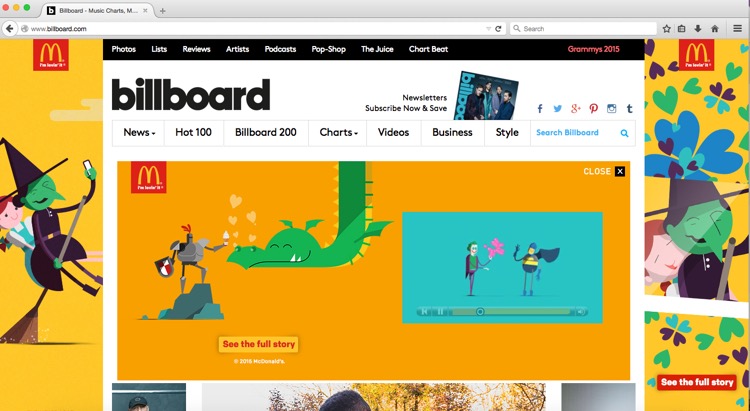Open the browser downloads arrow icon
Screen dimensions: 750x411
click(x=698, y=29)
